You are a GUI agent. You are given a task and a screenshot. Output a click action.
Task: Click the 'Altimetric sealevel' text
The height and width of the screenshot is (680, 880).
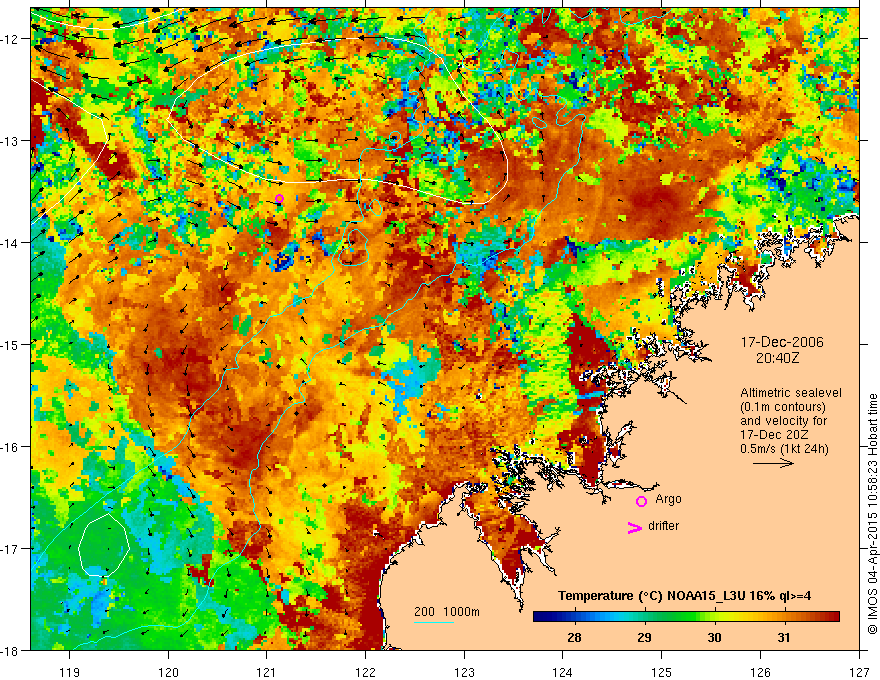[791, 393]
